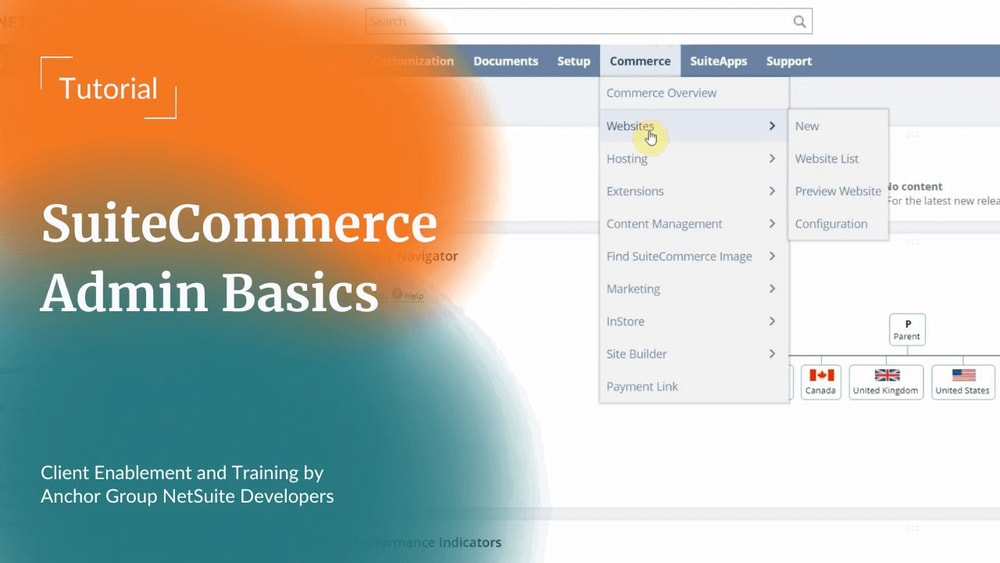Open the Commerce menu
Image resolution: width=1000 pixels, height=563 pixels.
click(640, 61)
